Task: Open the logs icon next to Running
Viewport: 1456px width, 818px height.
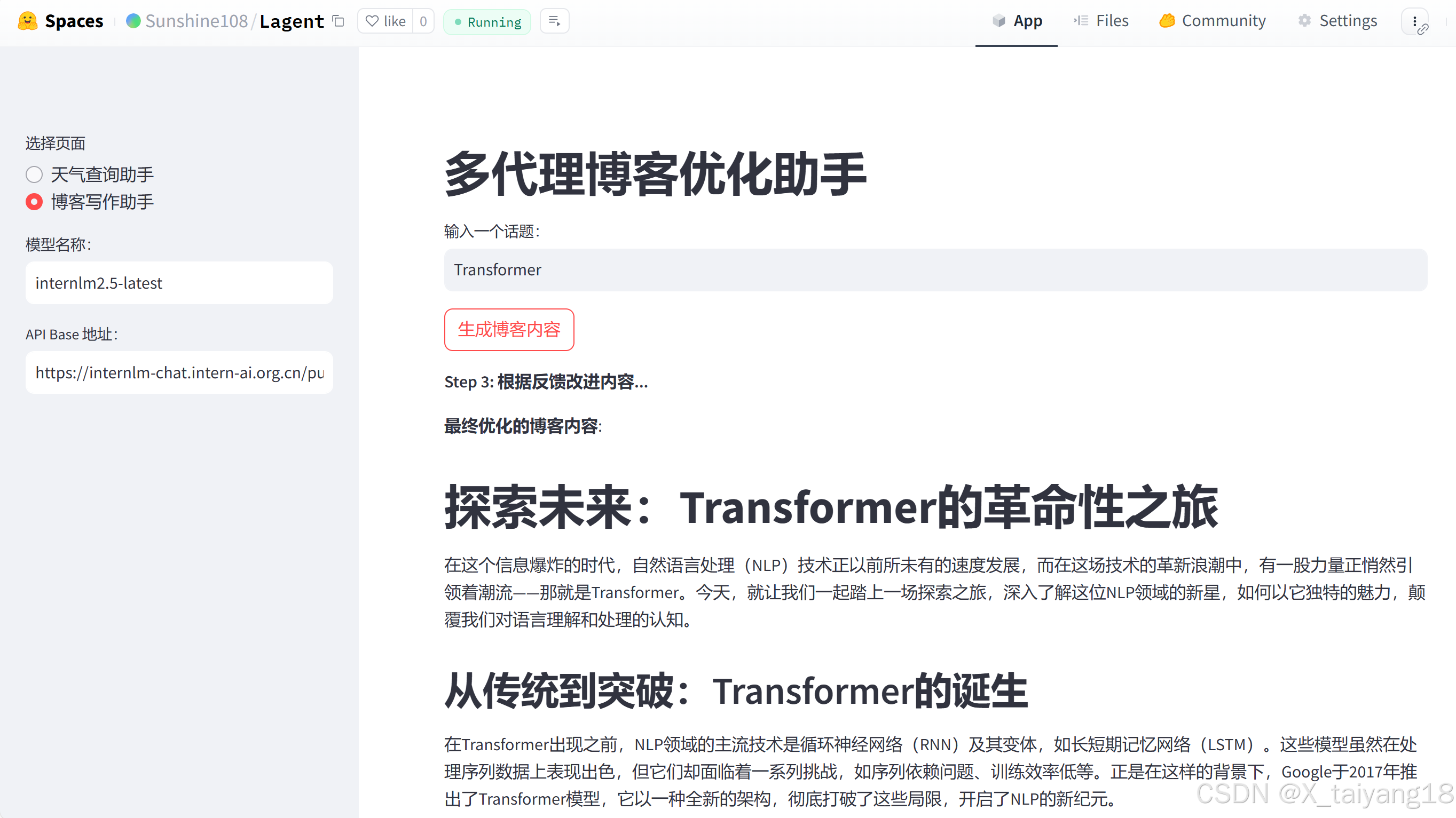Action: tap(554, 21)
